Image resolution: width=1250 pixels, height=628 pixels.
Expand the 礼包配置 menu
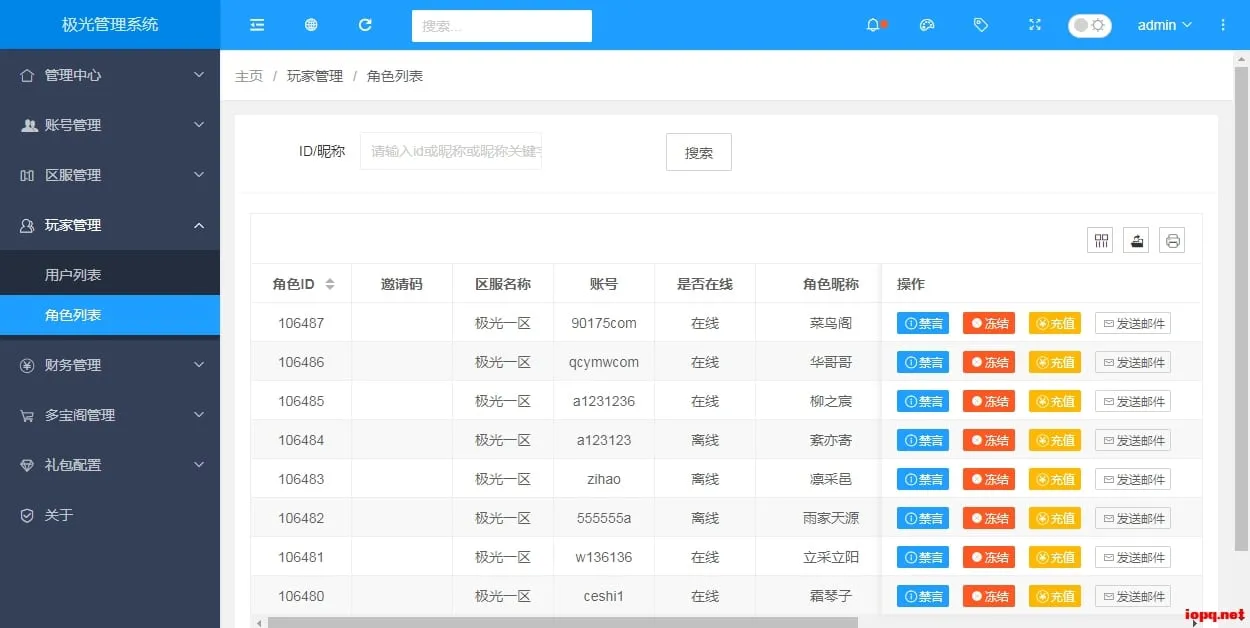[110, 465]
